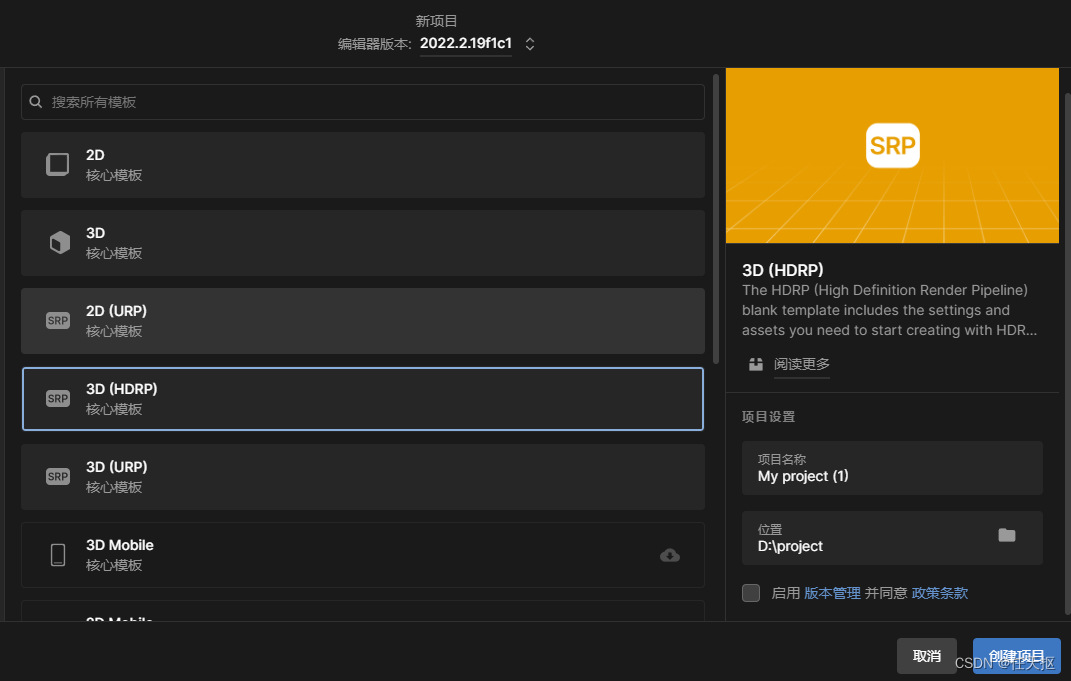
Task: Choose the 2D (URP) template
Action: (x=363, y=320)
